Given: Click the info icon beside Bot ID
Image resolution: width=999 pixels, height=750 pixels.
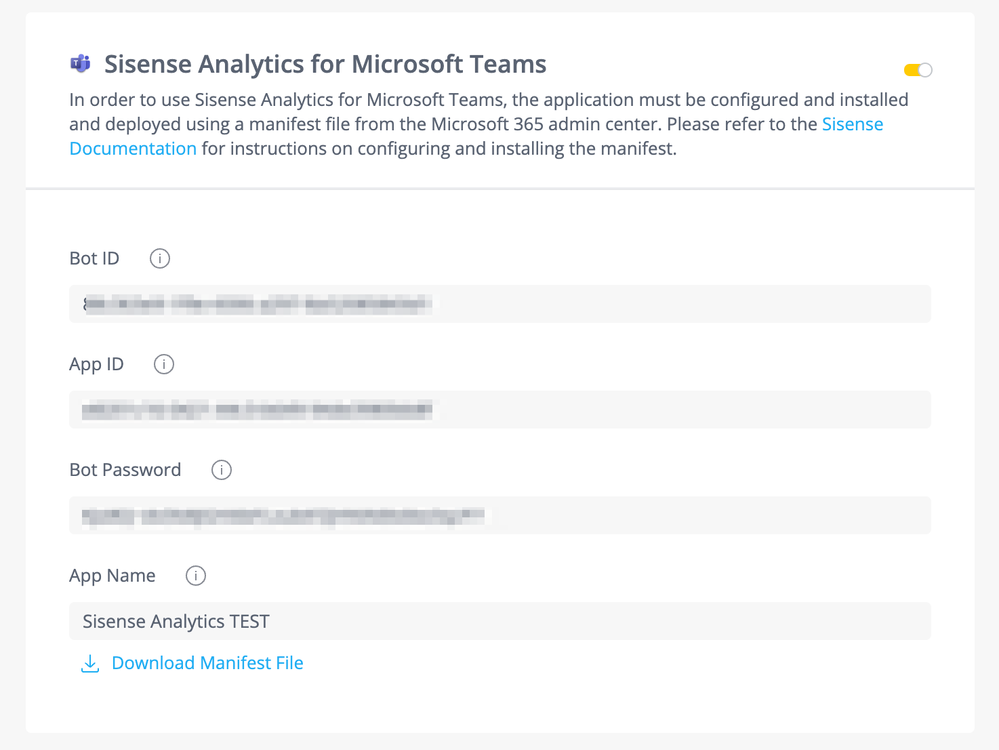Looking at the screenshot, I should pyautogui.click(x=160, y=258).
